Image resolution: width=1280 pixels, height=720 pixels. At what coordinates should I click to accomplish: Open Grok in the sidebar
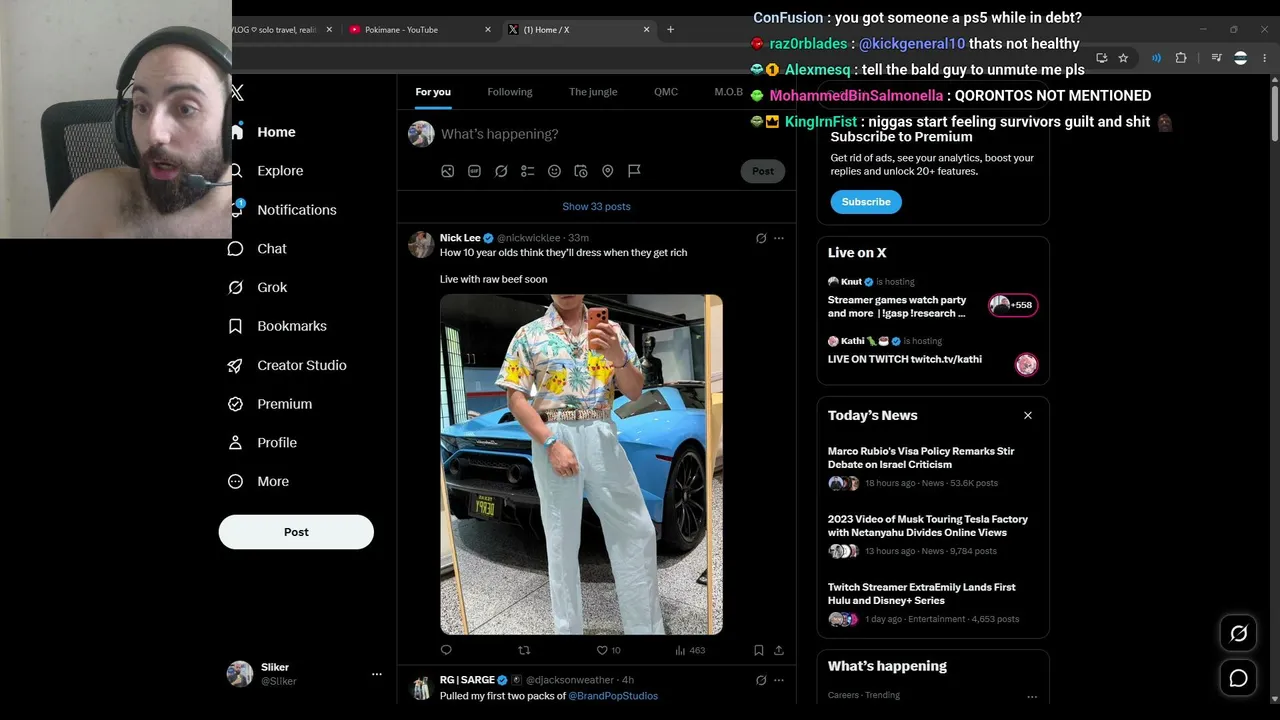(257, 287)
